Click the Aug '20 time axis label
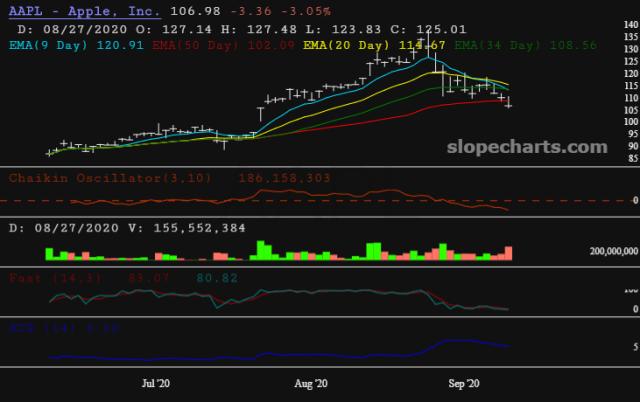Screen dimensions: 640x402 tap(311, 383)
